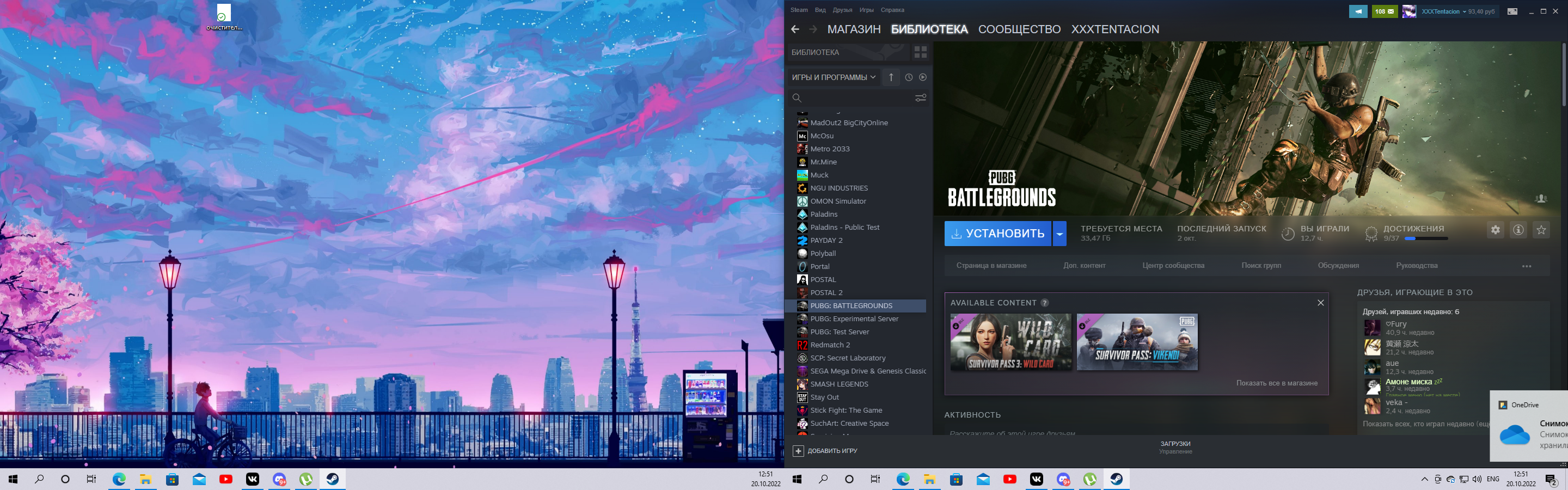The image size is (1568, 490).
Task: Click the library search input field
Action: (858, 97)
